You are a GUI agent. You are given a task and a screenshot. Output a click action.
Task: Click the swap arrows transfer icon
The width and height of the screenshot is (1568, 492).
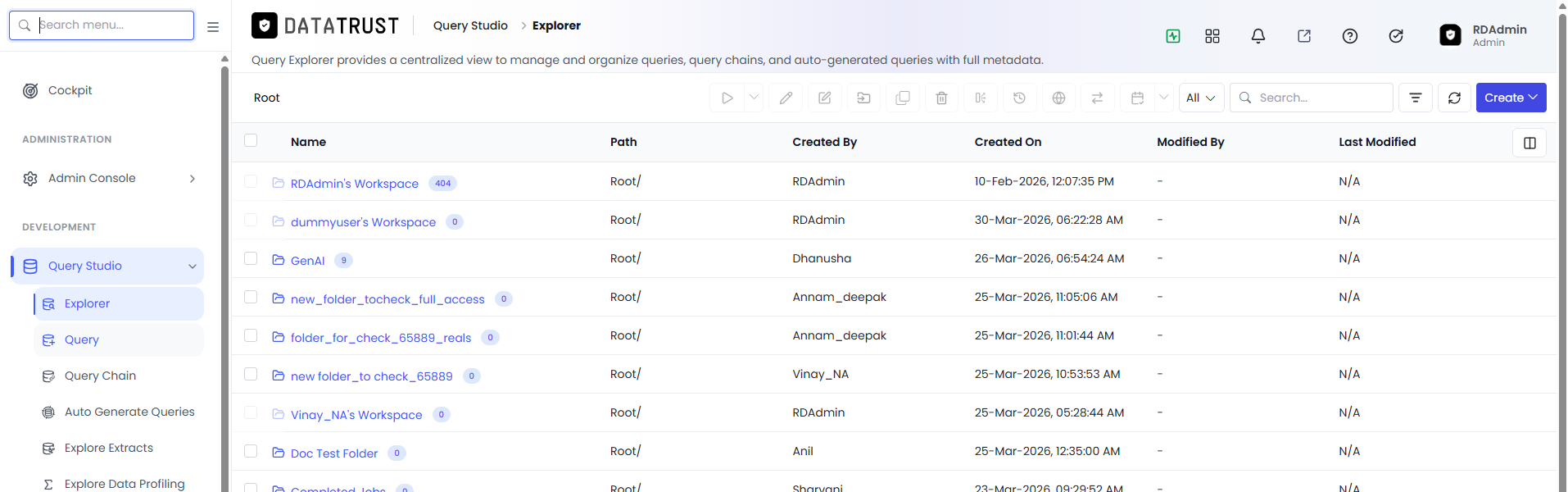1098,98
